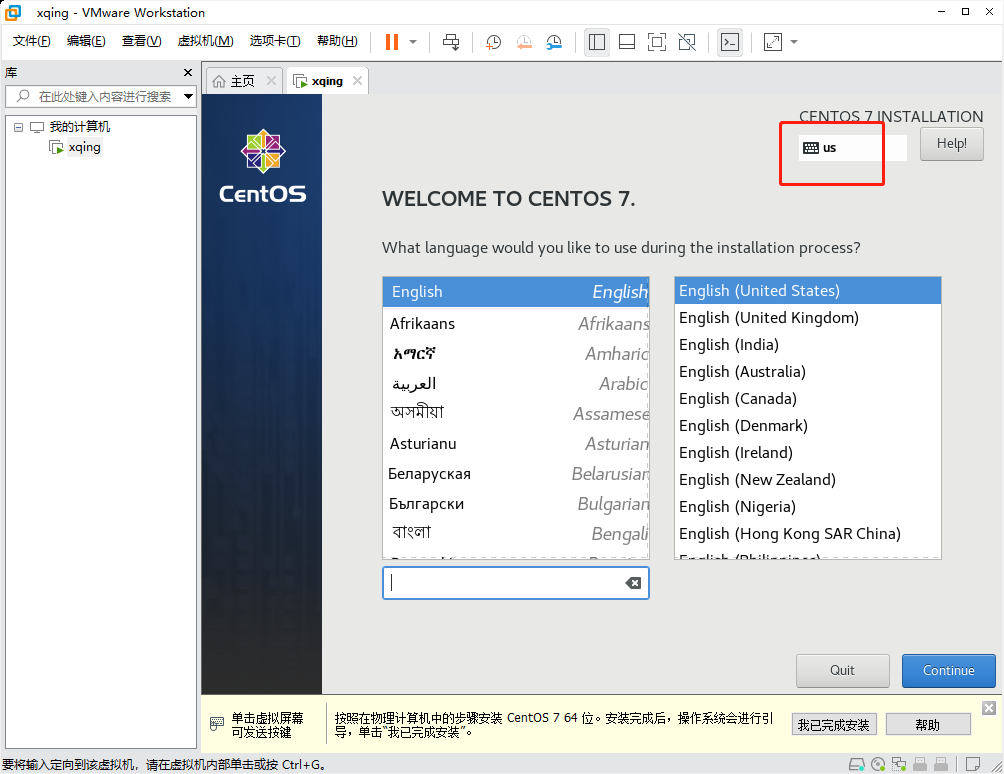This screenshot has width=1004, height=774.
Task: Click the Continue button
Action: coord(948,670)
